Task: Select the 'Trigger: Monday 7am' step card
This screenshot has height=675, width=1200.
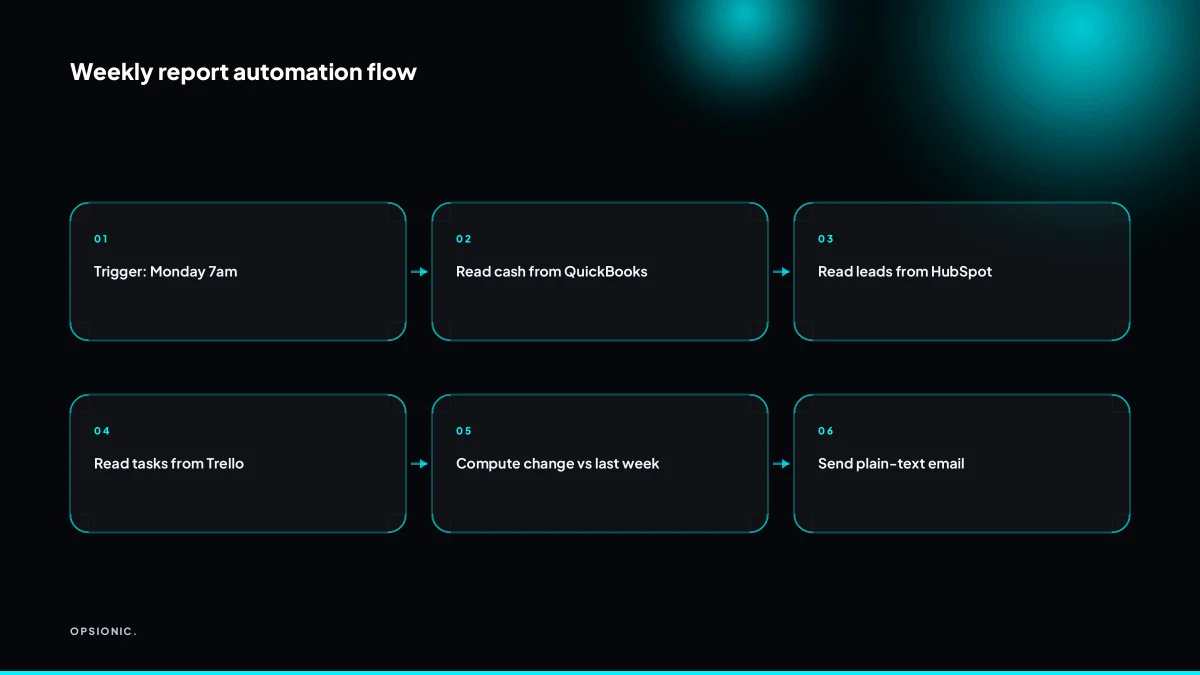Action: tap(238, 272)
